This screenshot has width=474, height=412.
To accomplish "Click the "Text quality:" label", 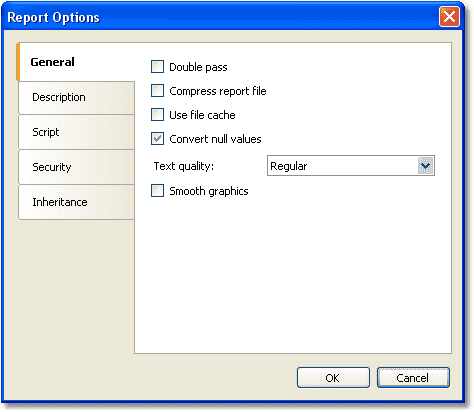I will click(x=184, y=166).
